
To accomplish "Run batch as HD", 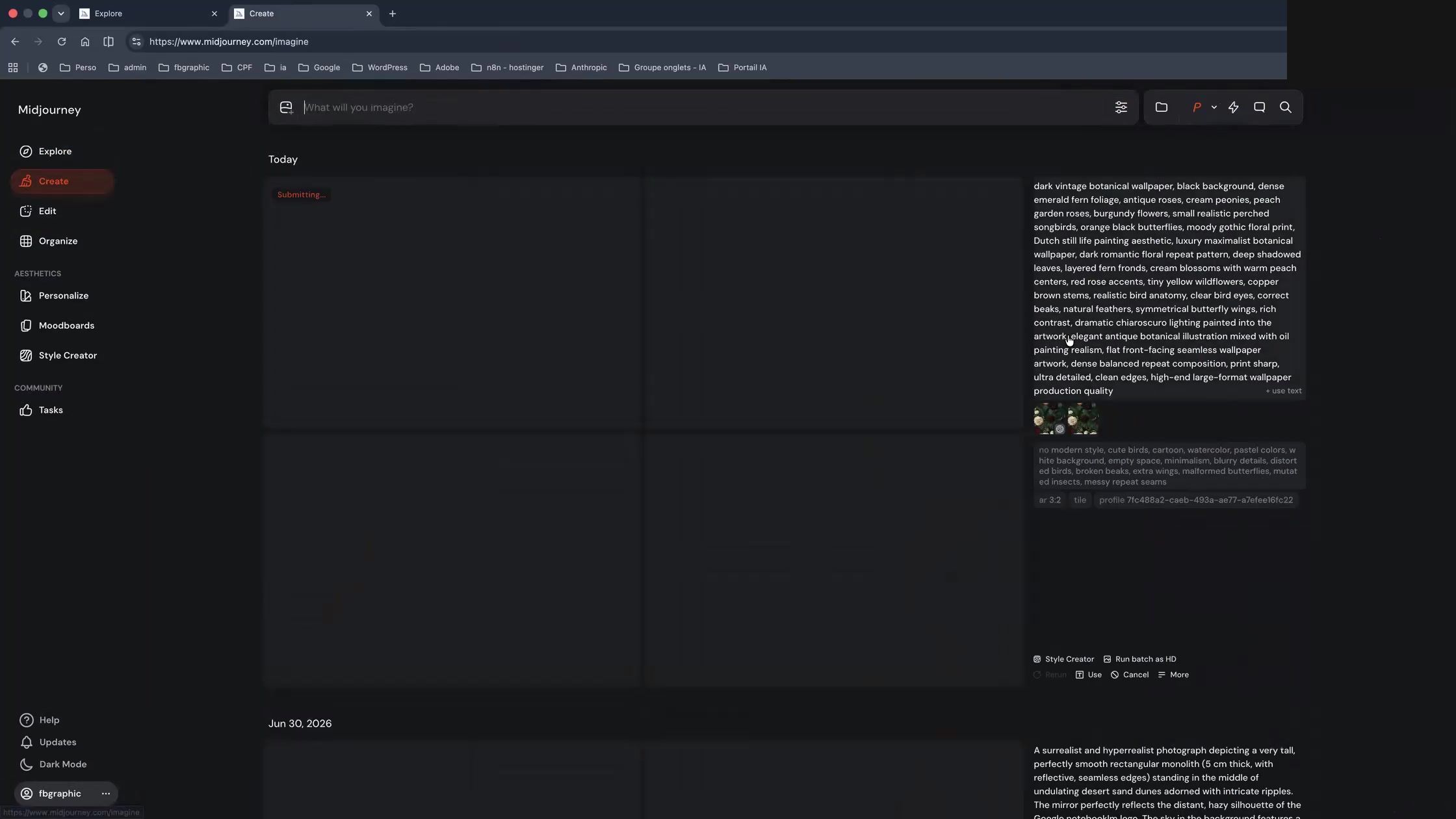I will [1139, 659].
